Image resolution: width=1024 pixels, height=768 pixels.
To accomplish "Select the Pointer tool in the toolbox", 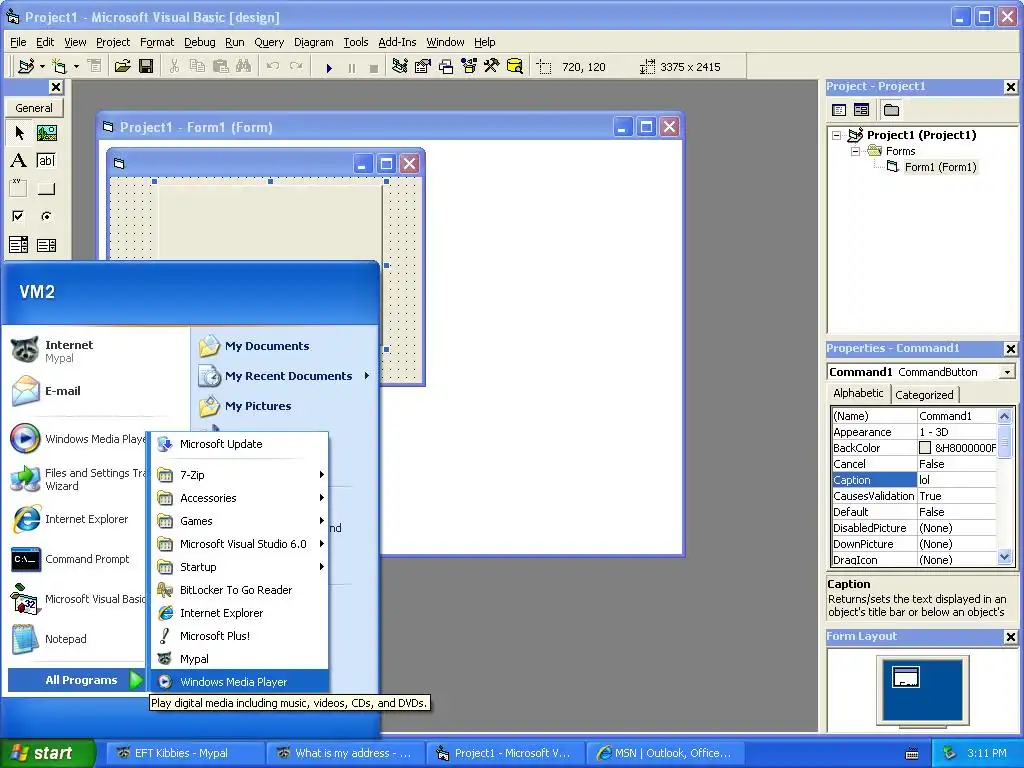I will pos(19,133).
